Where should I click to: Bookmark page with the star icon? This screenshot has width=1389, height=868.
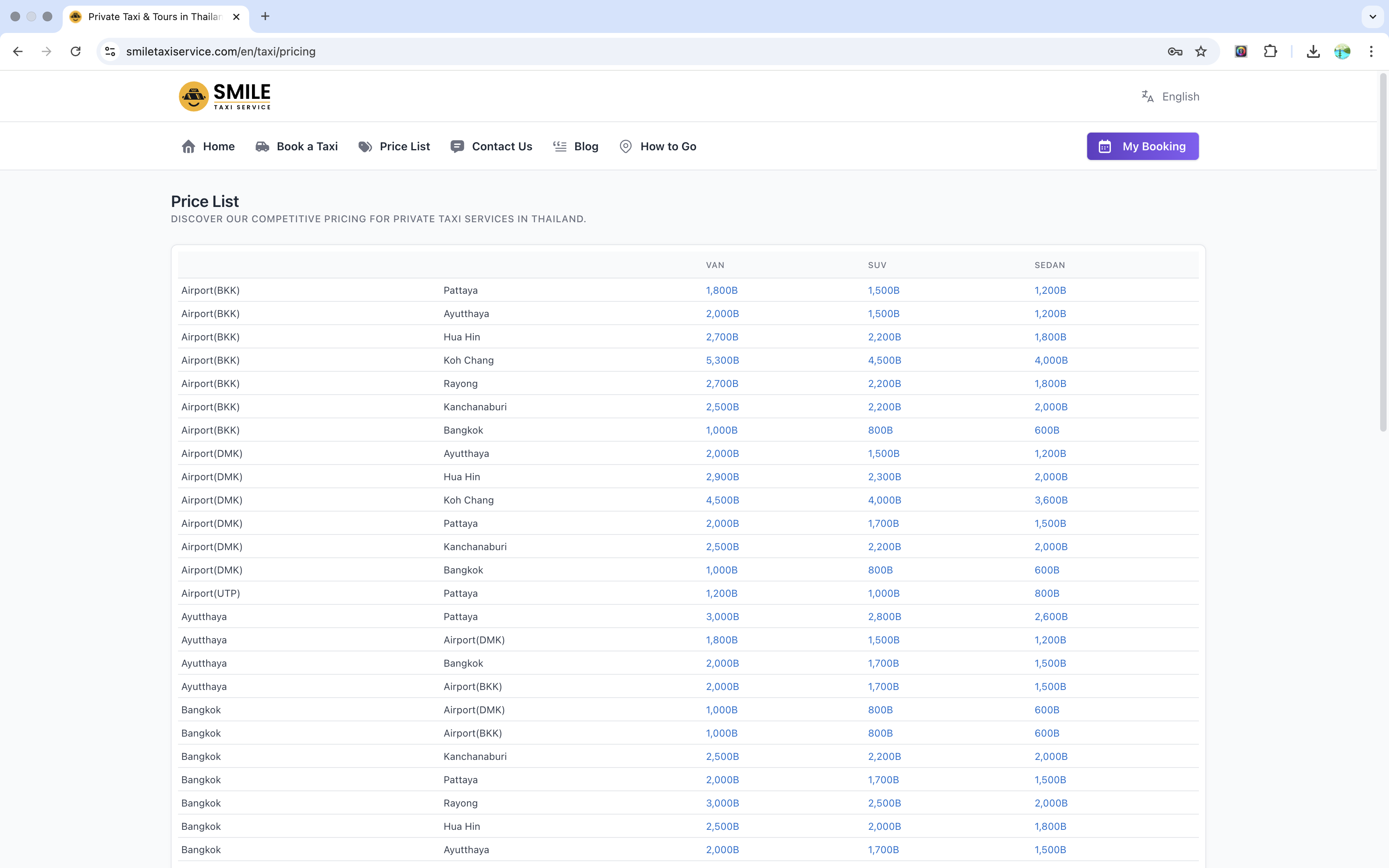point(1201,52)
